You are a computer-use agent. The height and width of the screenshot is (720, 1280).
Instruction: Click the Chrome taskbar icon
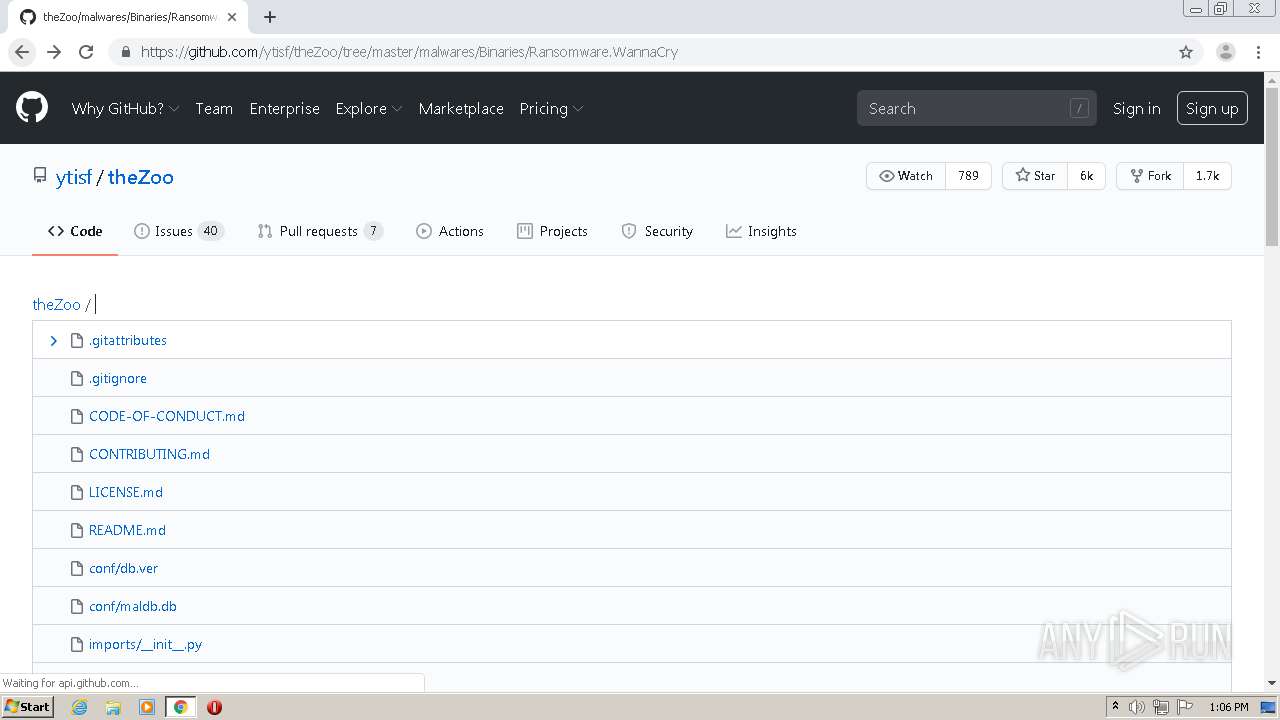[x=181, y=707]
